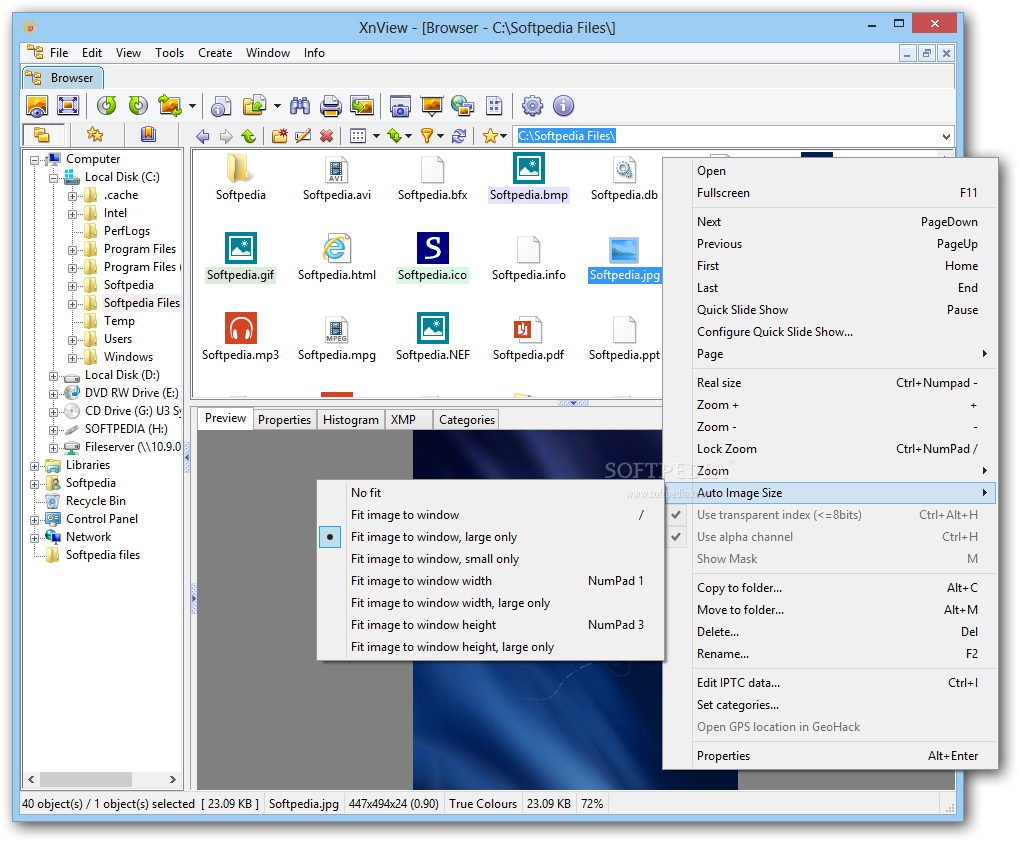Open file properties via the info-page icon

tap(221, 106)
